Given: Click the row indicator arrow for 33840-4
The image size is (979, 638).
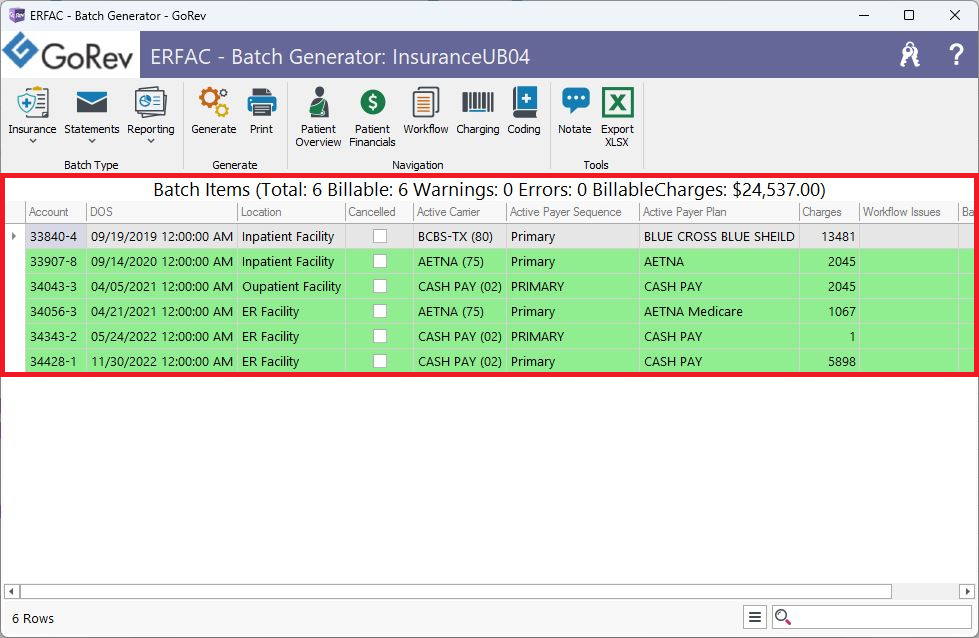Looking at the screenshot, I should pos(14,236).
